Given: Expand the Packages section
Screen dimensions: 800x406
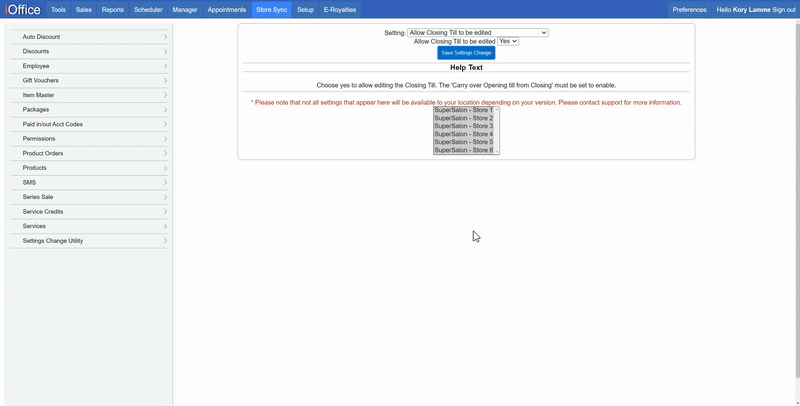Looking at the screenshot, I should click(89, 110).
